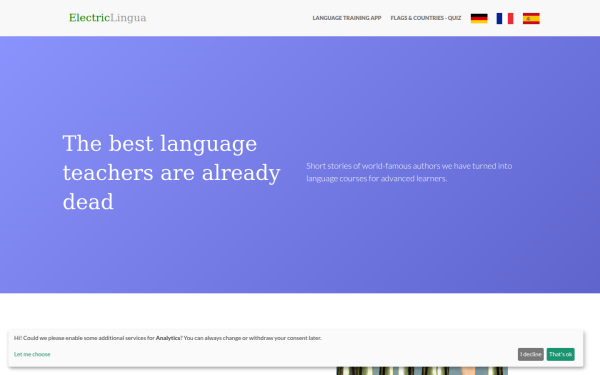Switch to Spanish via the Spanish flag
The width and height of the screenshot is (600, 375).
tap(531, 18)
